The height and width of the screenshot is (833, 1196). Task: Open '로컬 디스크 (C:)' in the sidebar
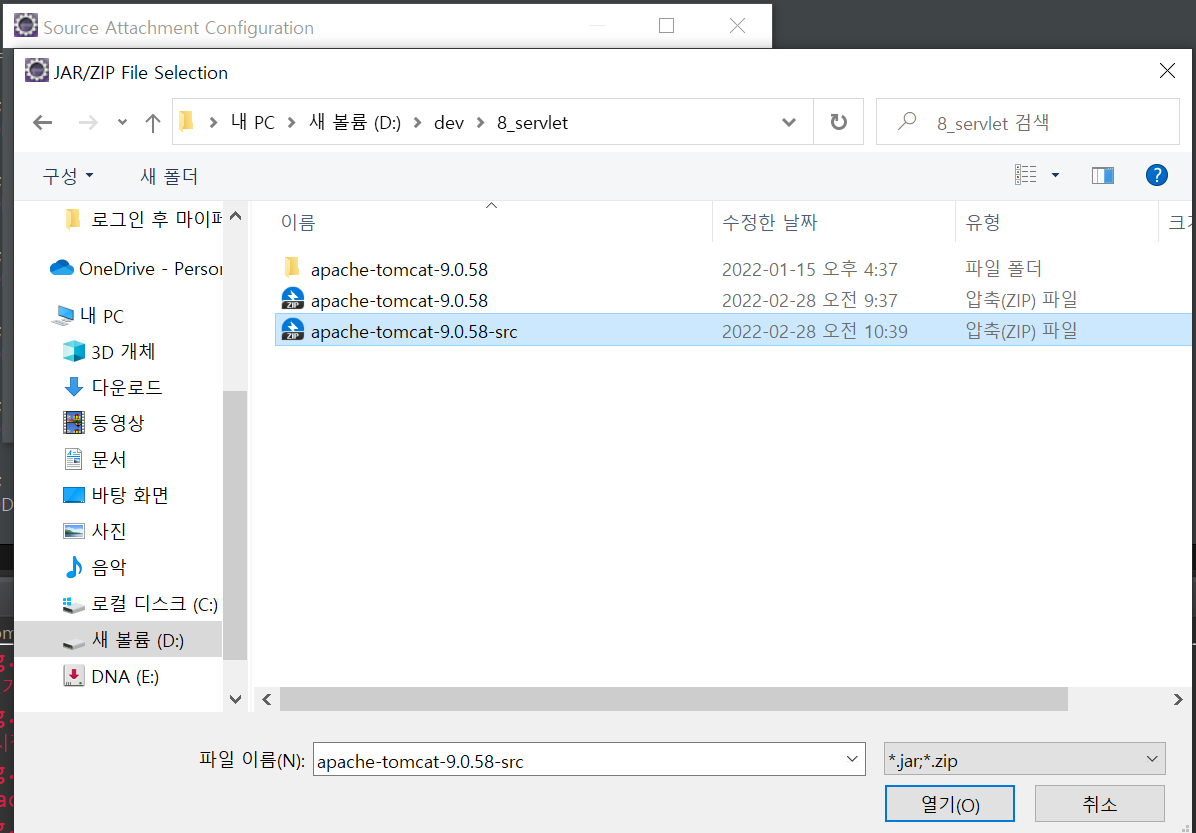tap(140, 605)
